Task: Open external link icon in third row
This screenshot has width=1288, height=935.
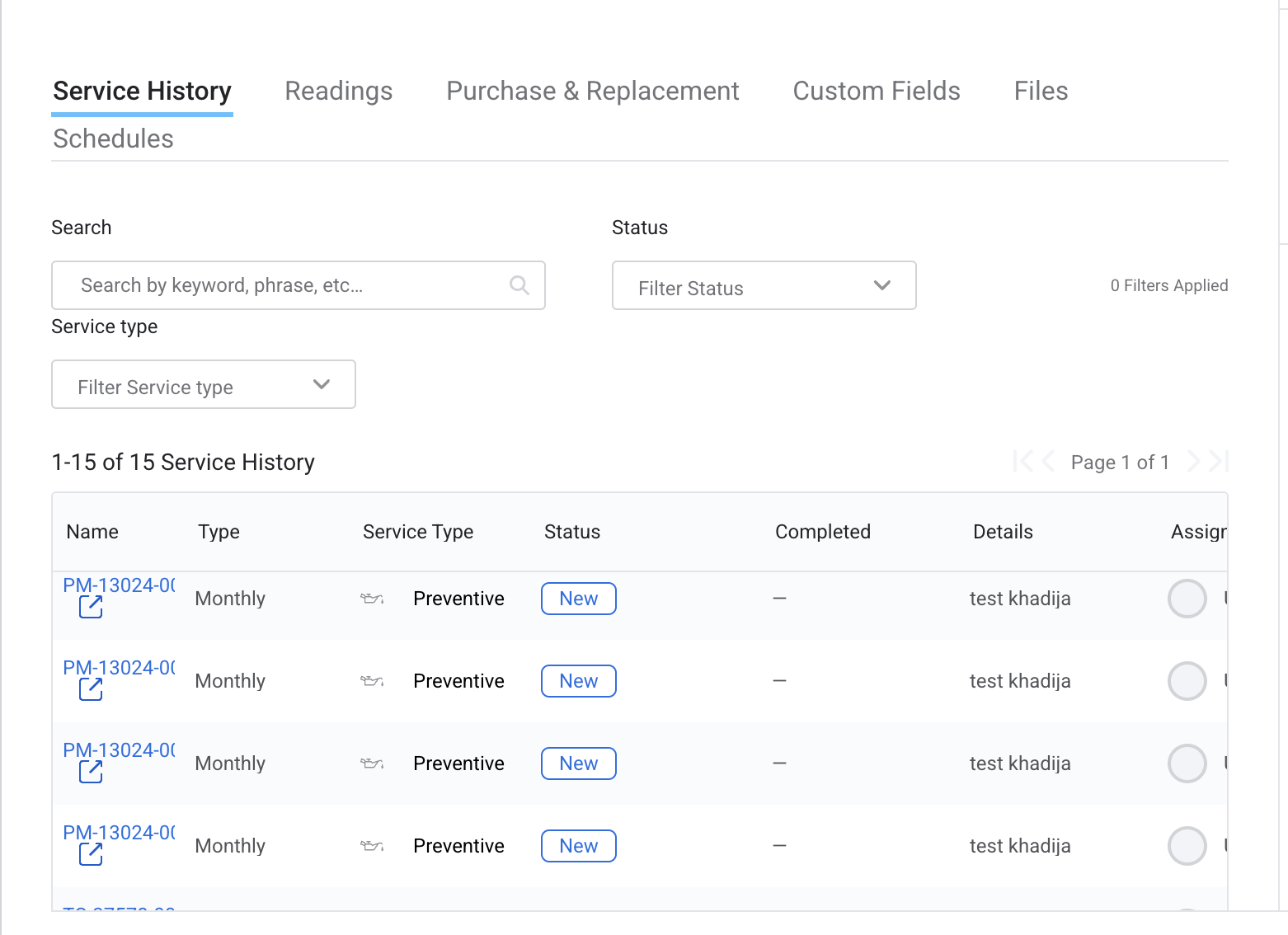Action: 91,772
